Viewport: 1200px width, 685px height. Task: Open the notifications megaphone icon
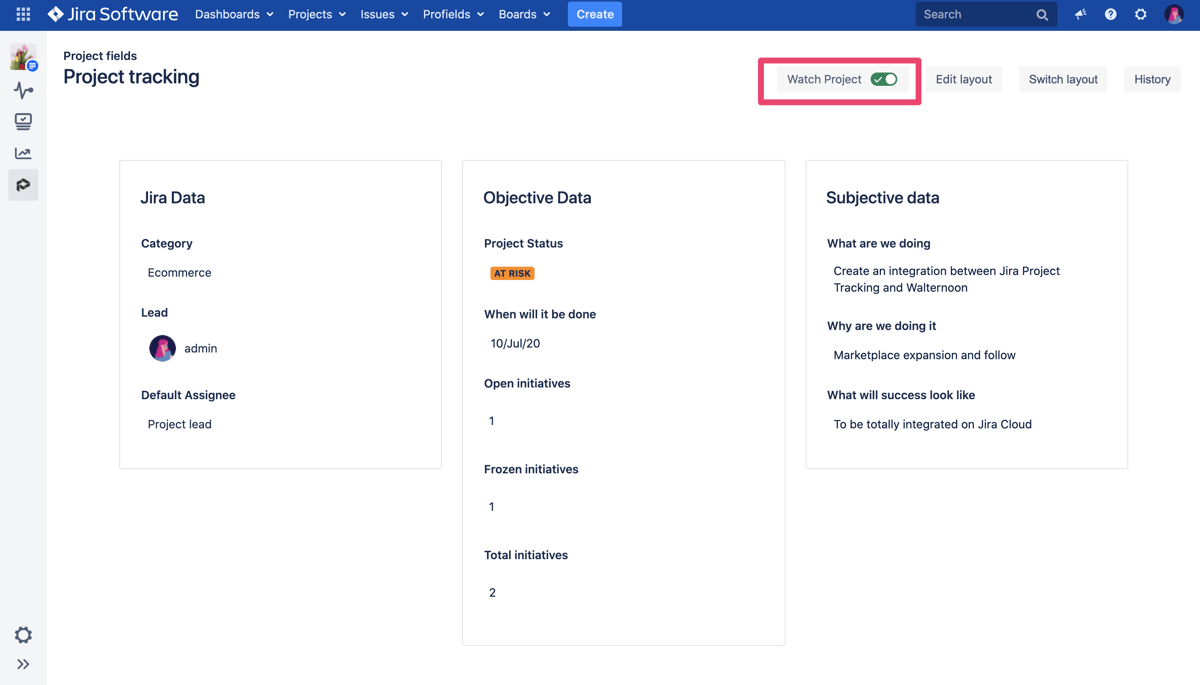[1080, 14]
